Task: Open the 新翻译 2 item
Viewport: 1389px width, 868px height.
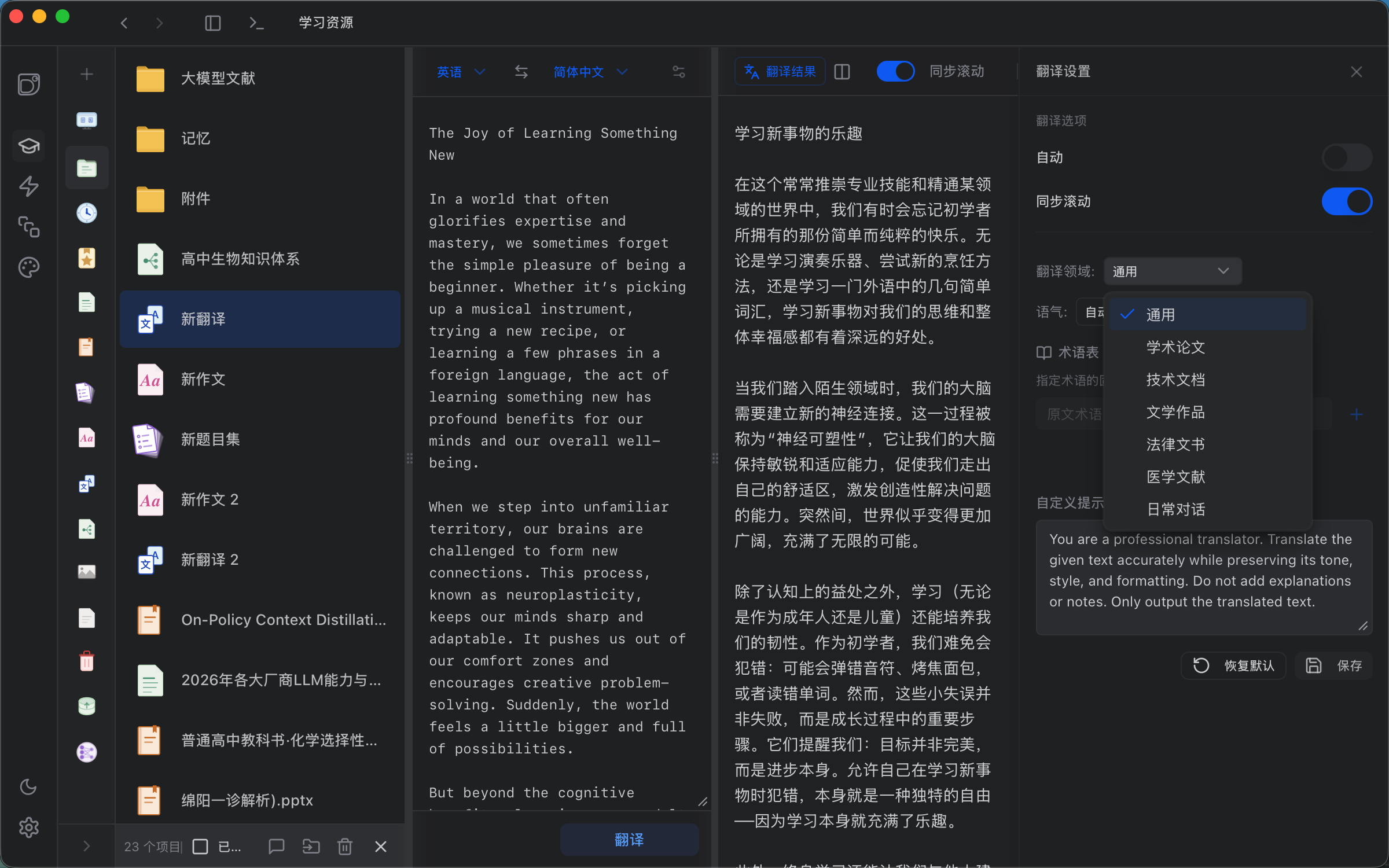Action: 260,560
